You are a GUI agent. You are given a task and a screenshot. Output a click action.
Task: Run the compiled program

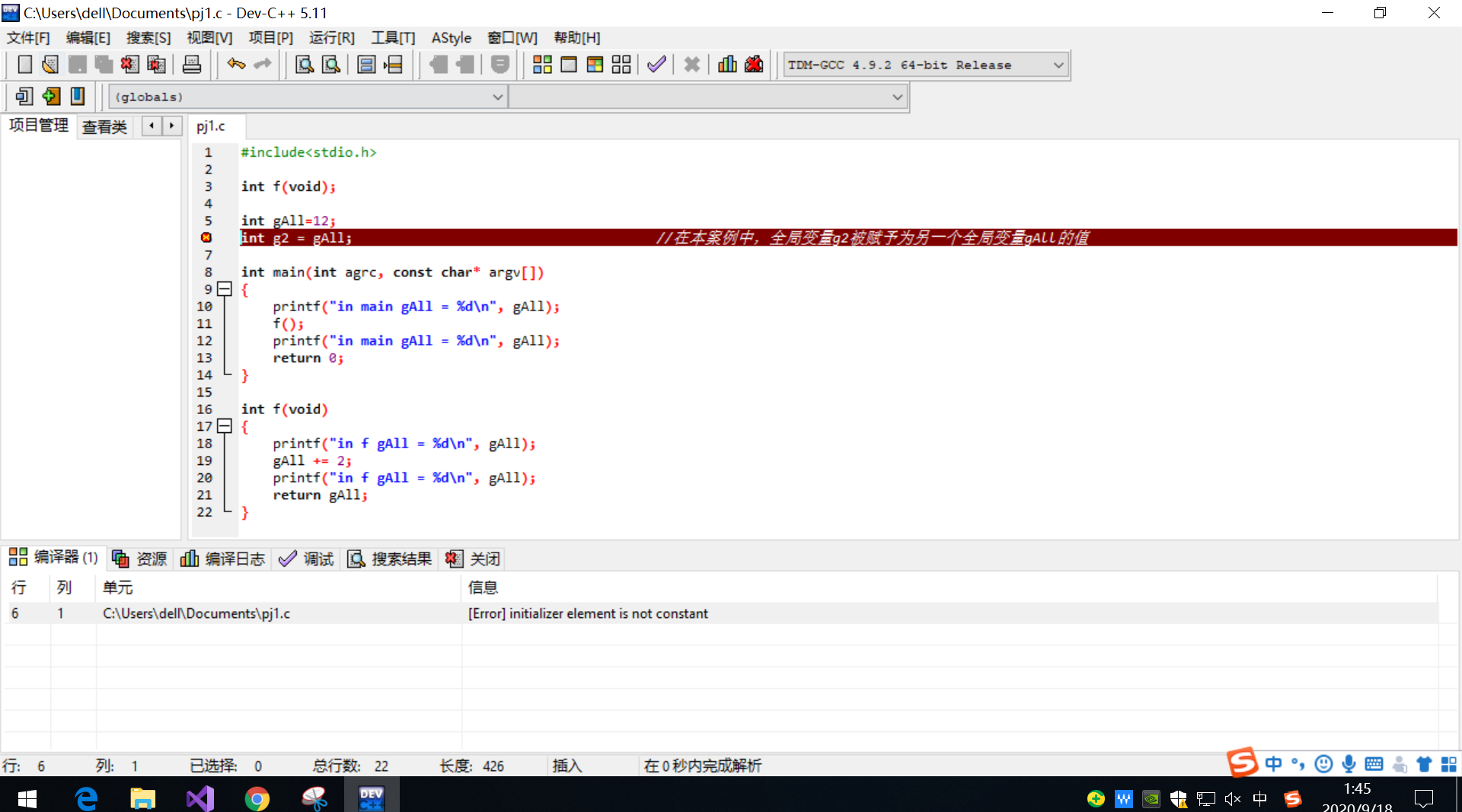pyautogui.click(x=569, y=65)
